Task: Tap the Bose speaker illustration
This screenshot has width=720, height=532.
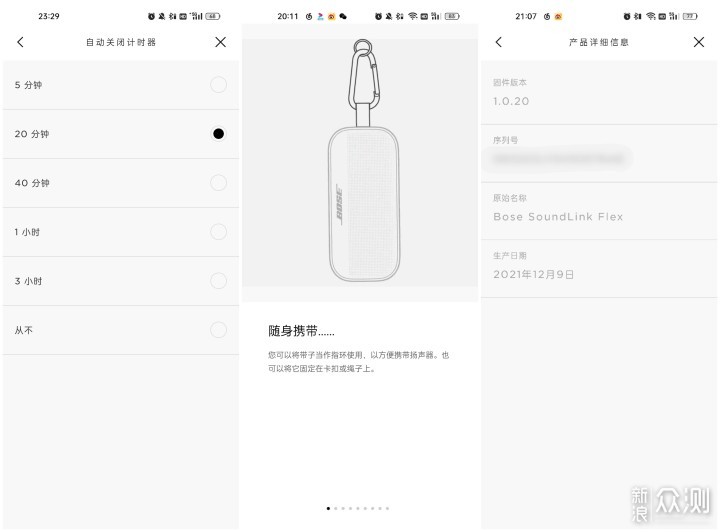Action: pos(364,161)
